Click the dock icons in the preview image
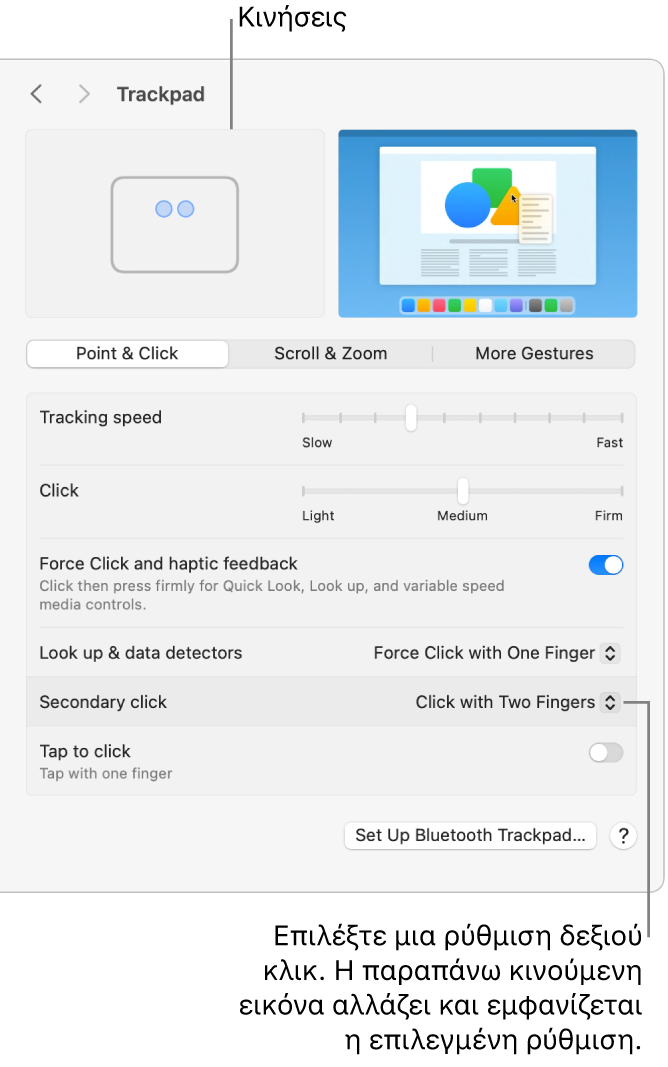The width and height of the screenshot is (668, 1067). click(x=487, y=306)
